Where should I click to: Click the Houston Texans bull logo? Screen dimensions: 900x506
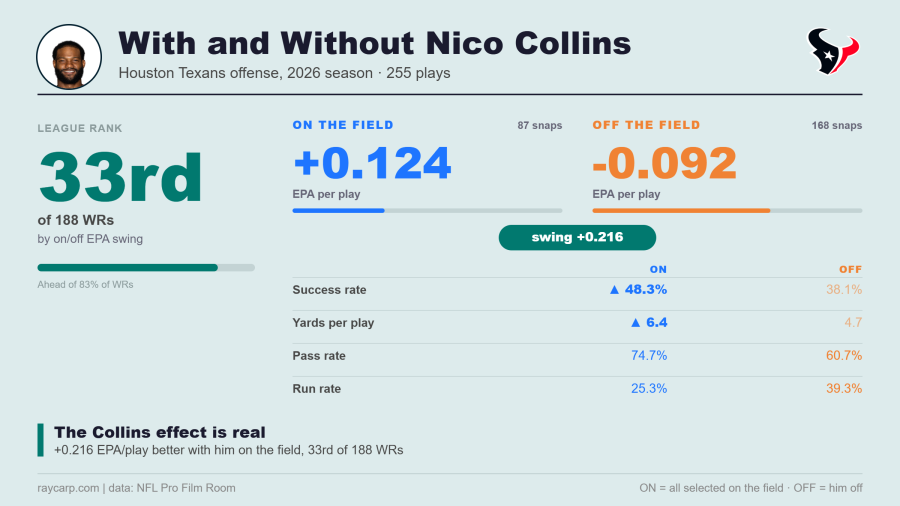[x=833, y=52]
